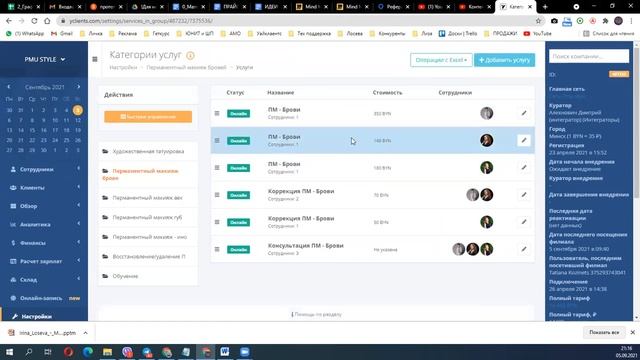The height and width of the screenshot is (360, 640).
Task: Click pencil icon on highlighted ПМ - Брови row
Action: pyautogui.click(x=524, y=140)
